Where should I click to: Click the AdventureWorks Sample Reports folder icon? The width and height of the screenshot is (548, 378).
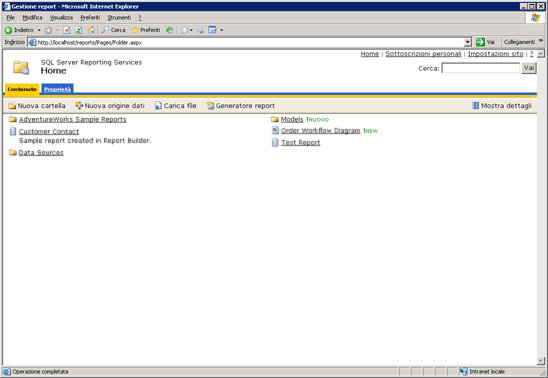(x=13, y=119)
